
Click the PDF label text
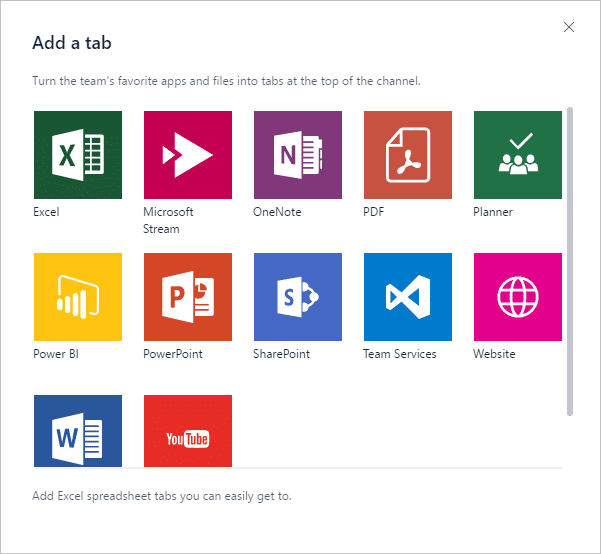coord(374,212)
